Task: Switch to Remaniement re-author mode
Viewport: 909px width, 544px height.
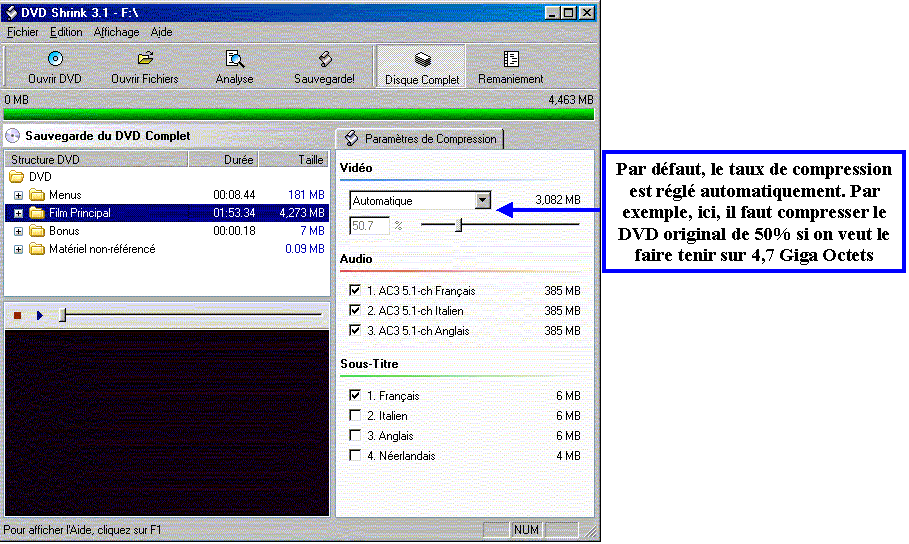Action: tap(510, 67)
